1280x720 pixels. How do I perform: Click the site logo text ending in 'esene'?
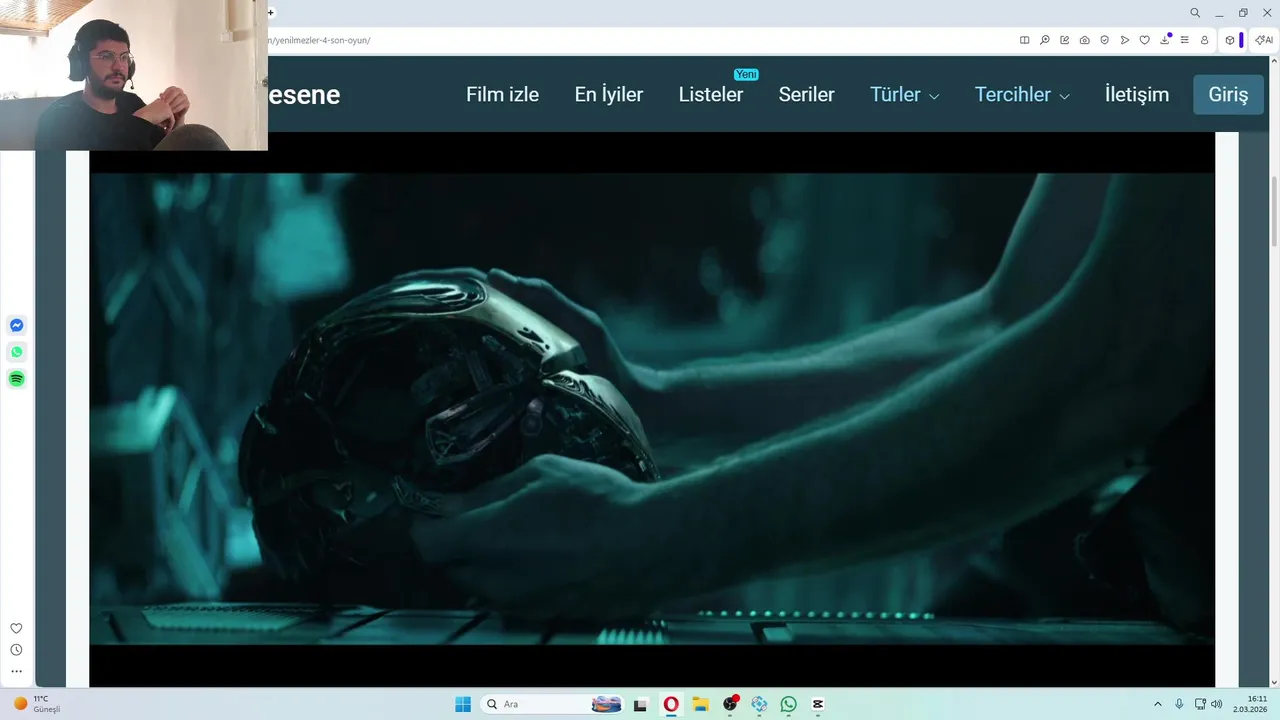point(304,95)
